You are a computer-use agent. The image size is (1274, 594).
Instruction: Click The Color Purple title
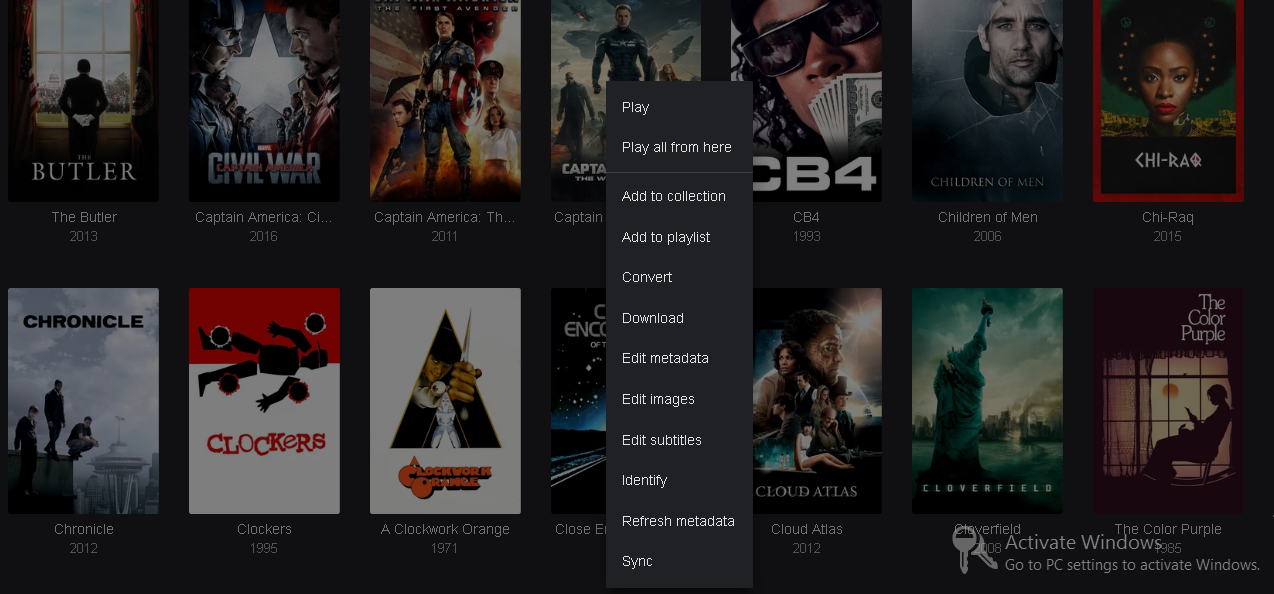tap(1168, 529)
